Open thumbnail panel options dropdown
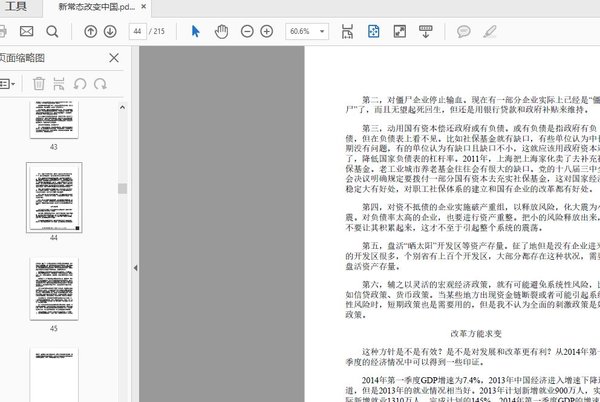 pos(7,84)
